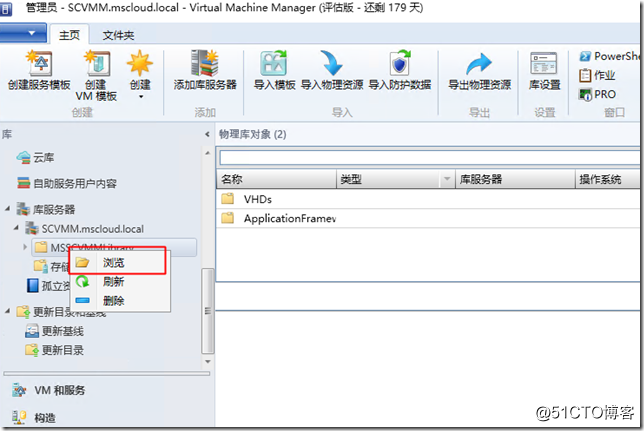Screen dimensions: 644x431
Task: Click the VHDs folder icon
Action: tap(228, 199)
